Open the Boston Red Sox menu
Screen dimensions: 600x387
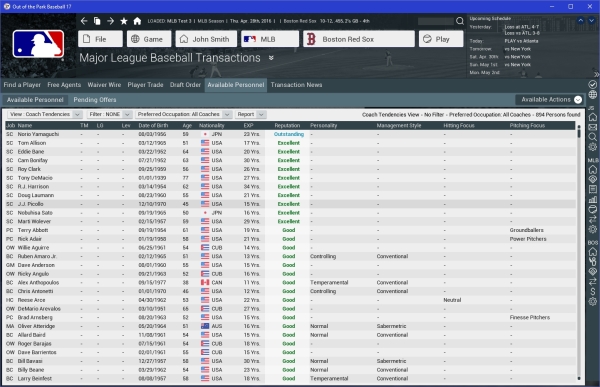[x=359, y=39]
